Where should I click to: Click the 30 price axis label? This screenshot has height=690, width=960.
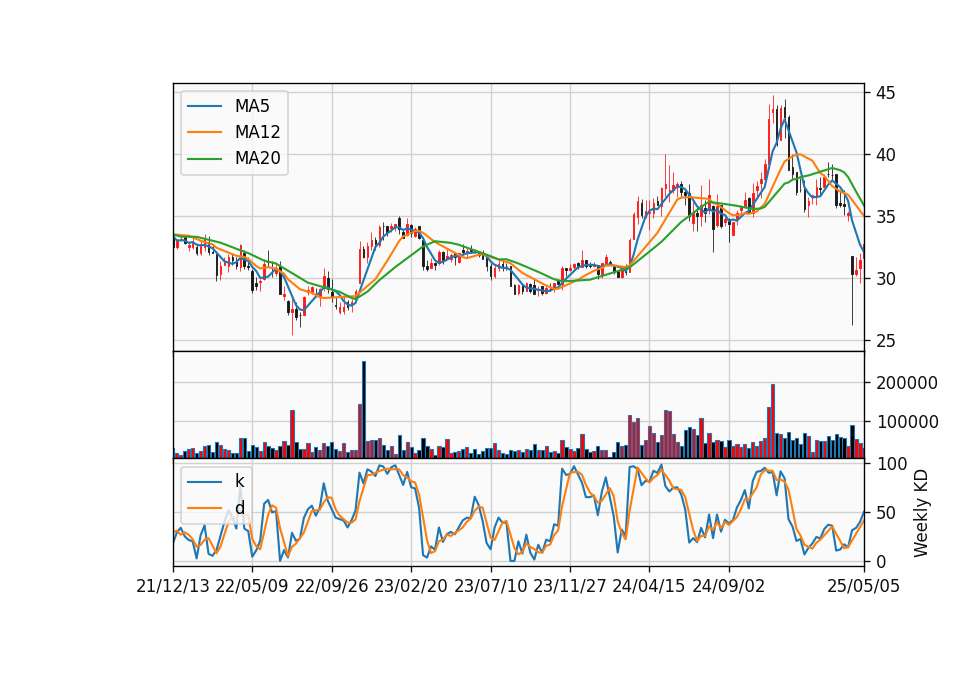[x=885, y=279]
